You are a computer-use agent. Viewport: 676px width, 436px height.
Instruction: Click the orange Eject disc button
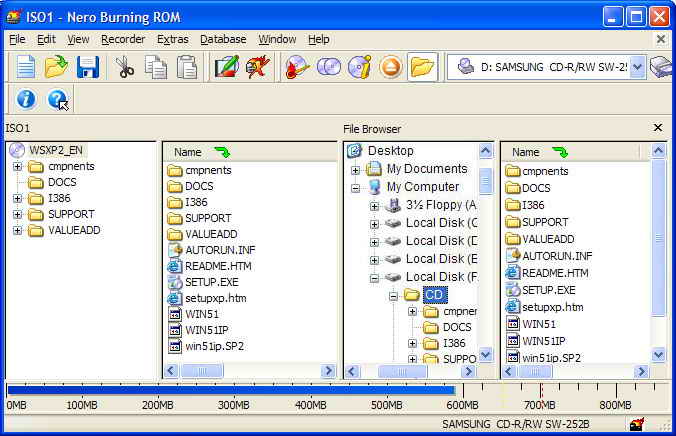(x=391, y=67)
